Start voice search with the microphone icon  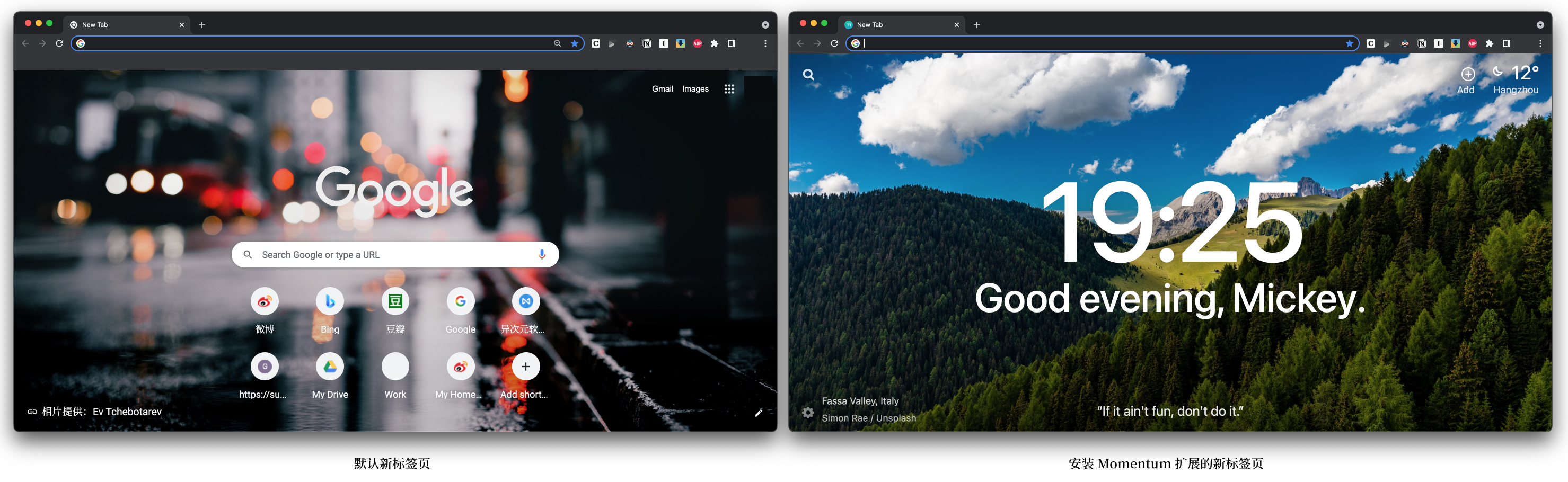[542, 254]
